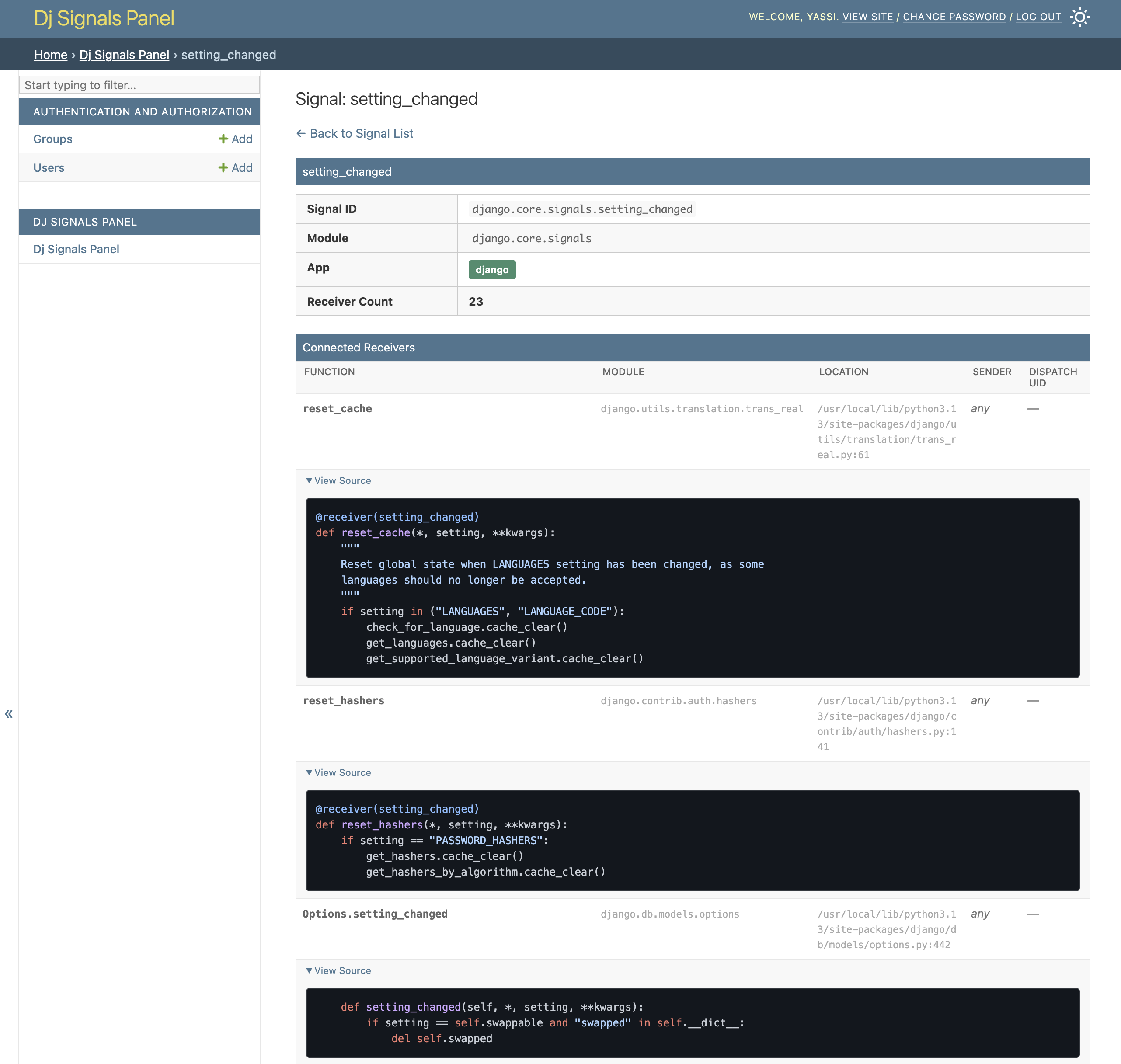
Task: Collapse the sidebar with the double chevron
Action: (8, 713)
